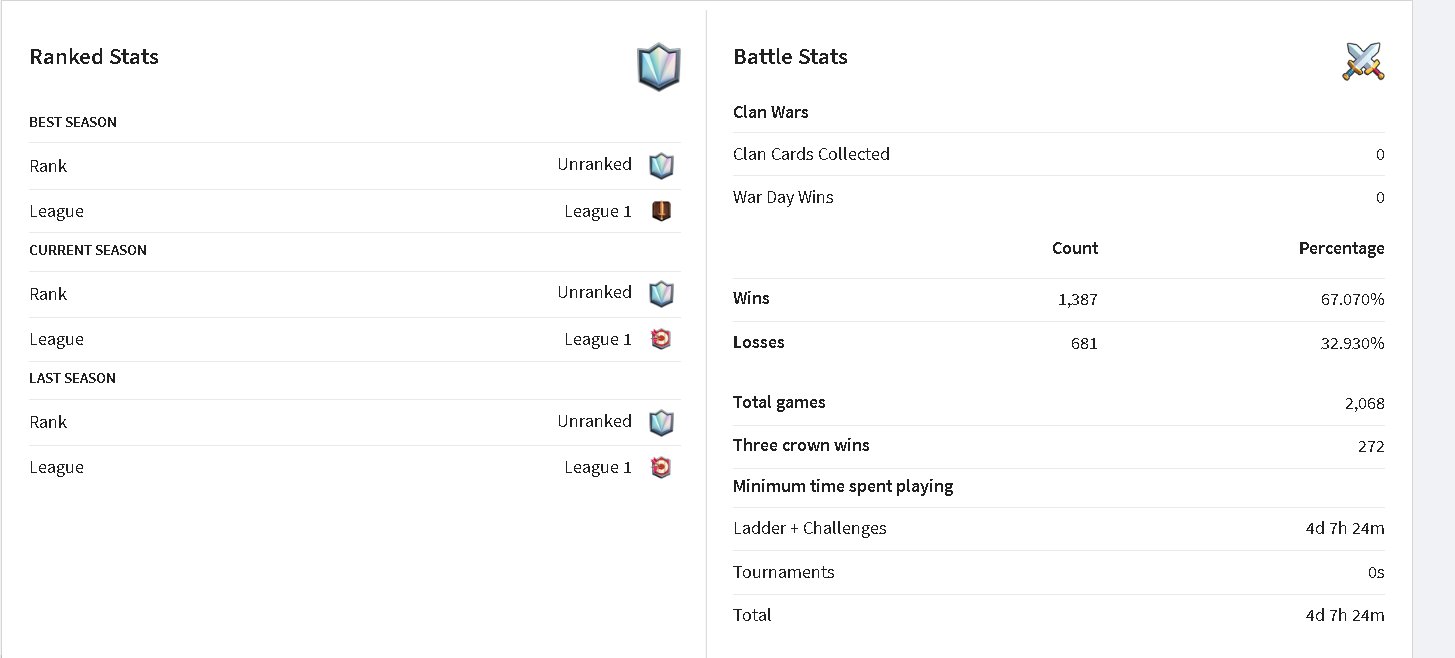Viewport: 1455px width, 658px height.
Task: Click the Three crown wins row label
Action: point(801,445)
